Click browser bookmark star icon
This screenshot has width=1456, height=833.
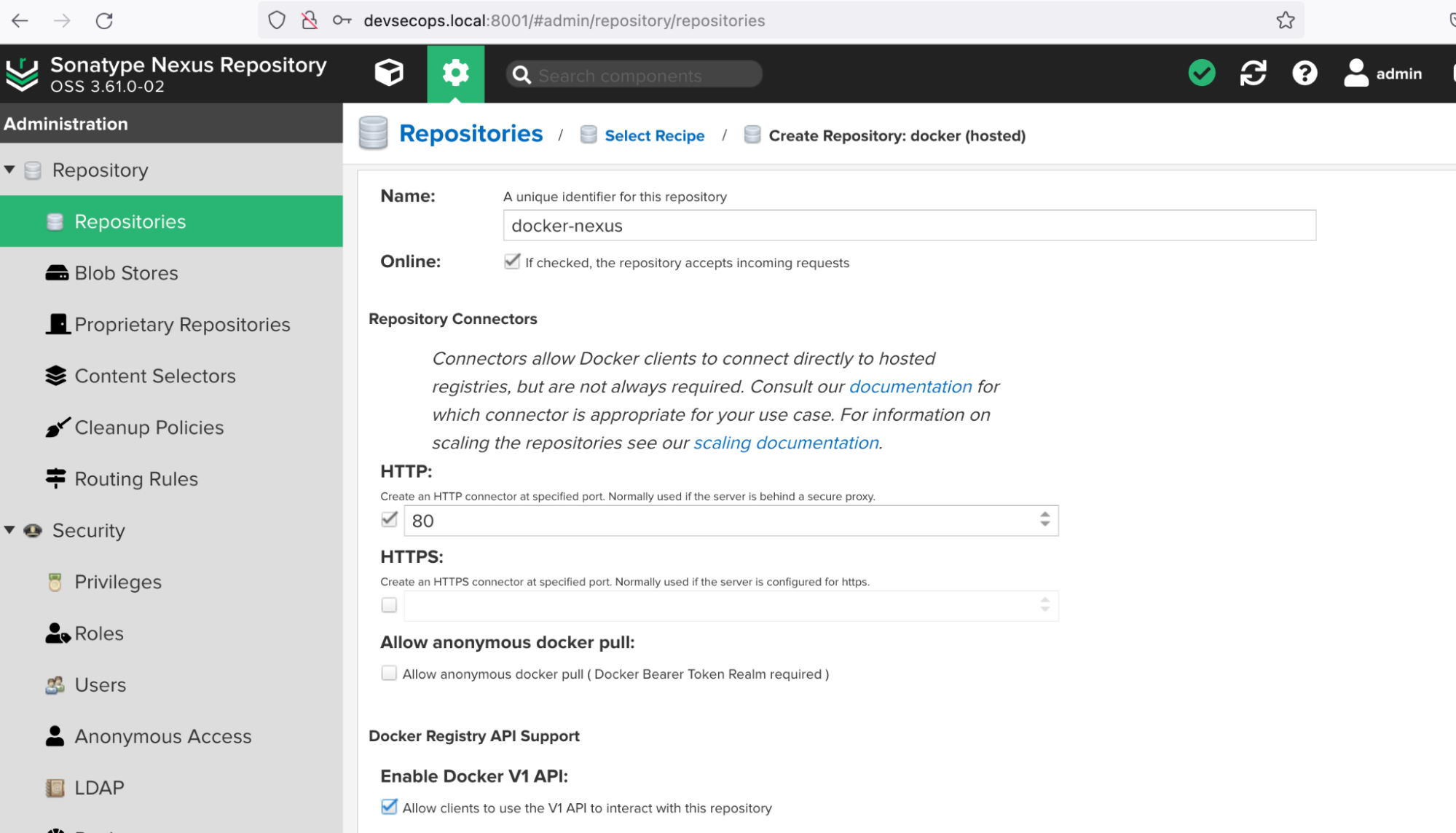click(x=1285, y=20)
